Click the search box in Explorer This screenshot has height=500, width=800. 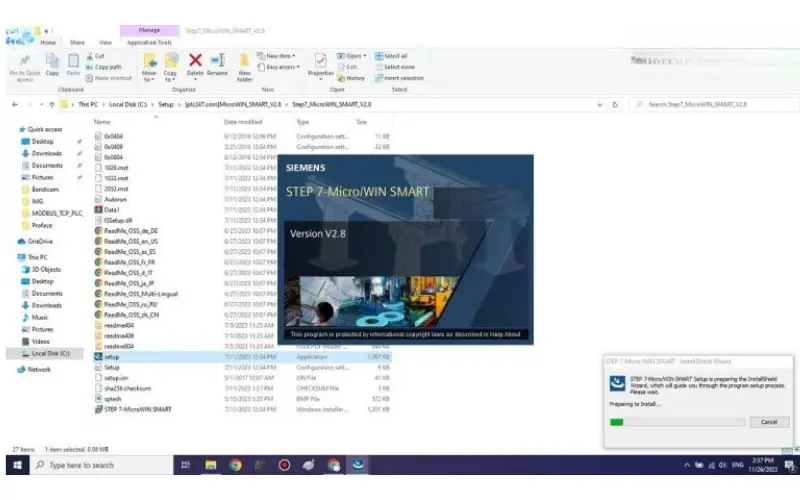(714, 104)
